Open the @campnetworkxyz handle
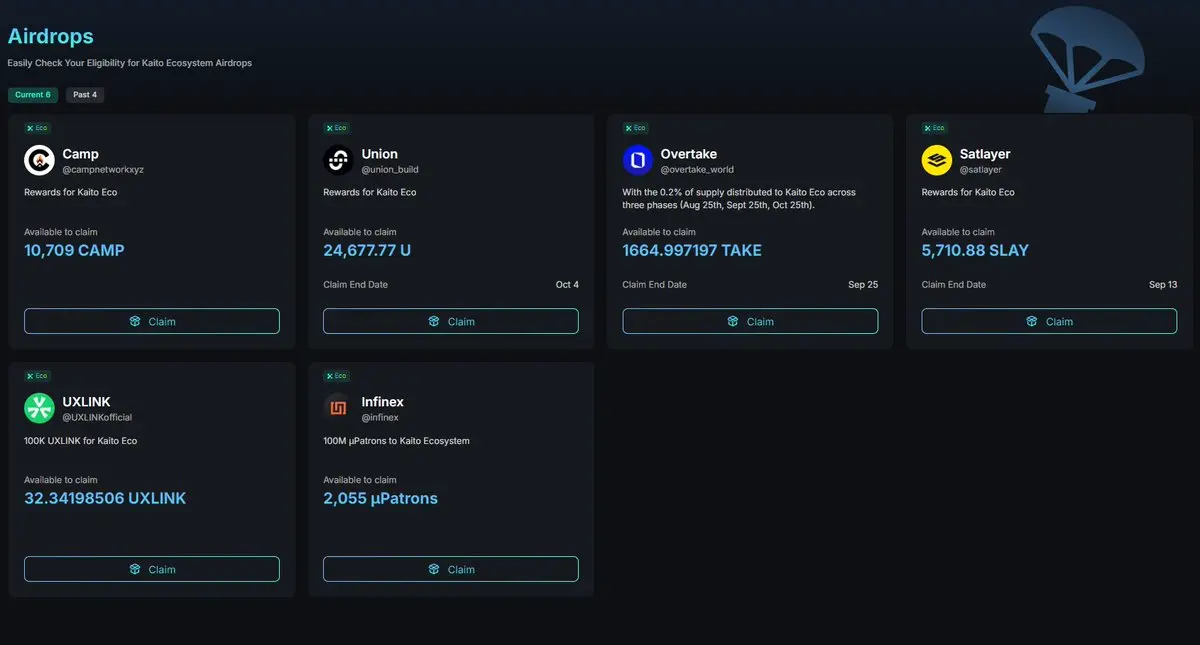This screenshot has width=1200, height=645. (103, 170)
